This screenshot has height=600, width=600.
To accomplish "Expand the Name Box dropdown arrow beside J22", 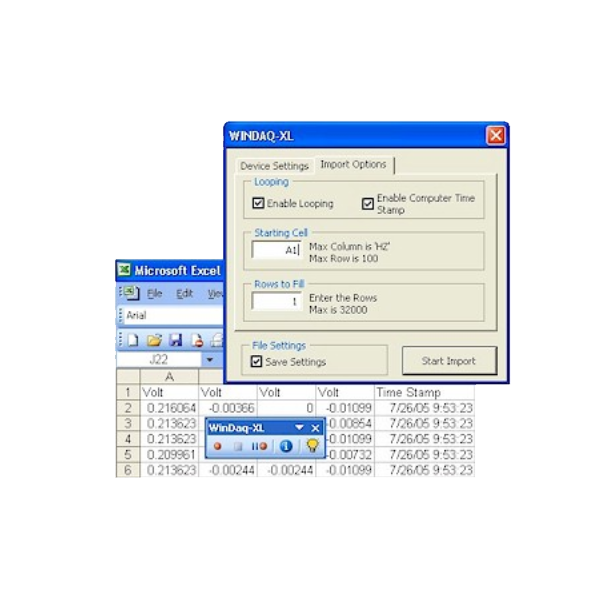I will [210, 359].
